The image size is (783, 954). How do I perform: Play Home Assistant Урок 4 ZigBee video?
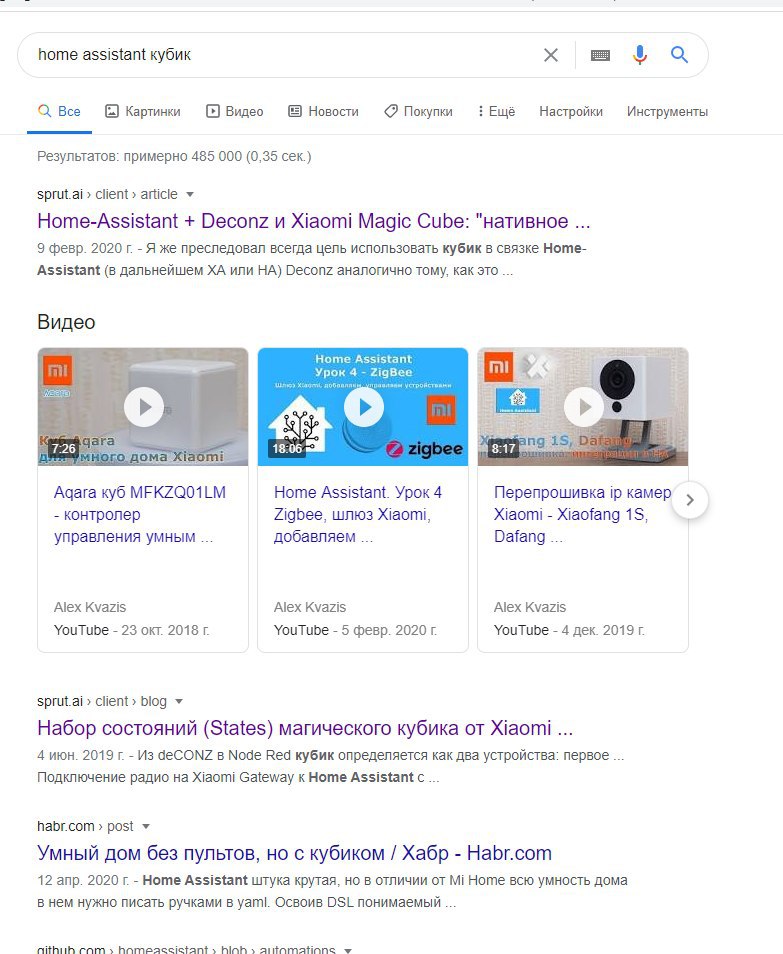pyautogui.click(x=363, y=406)
